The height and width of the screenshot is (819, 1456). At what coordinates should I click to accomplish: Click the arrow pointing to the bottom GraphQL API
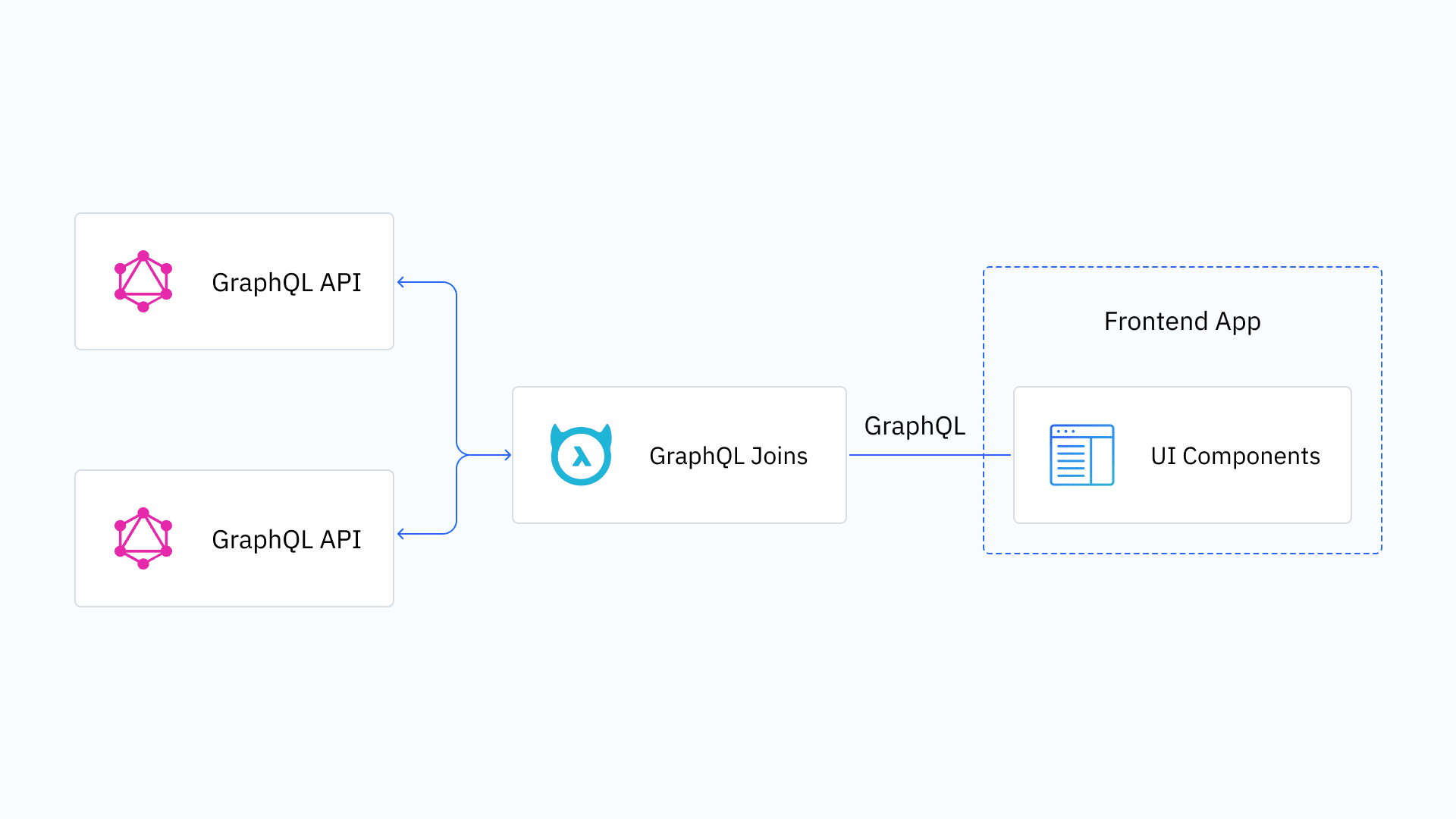[403, 533]
